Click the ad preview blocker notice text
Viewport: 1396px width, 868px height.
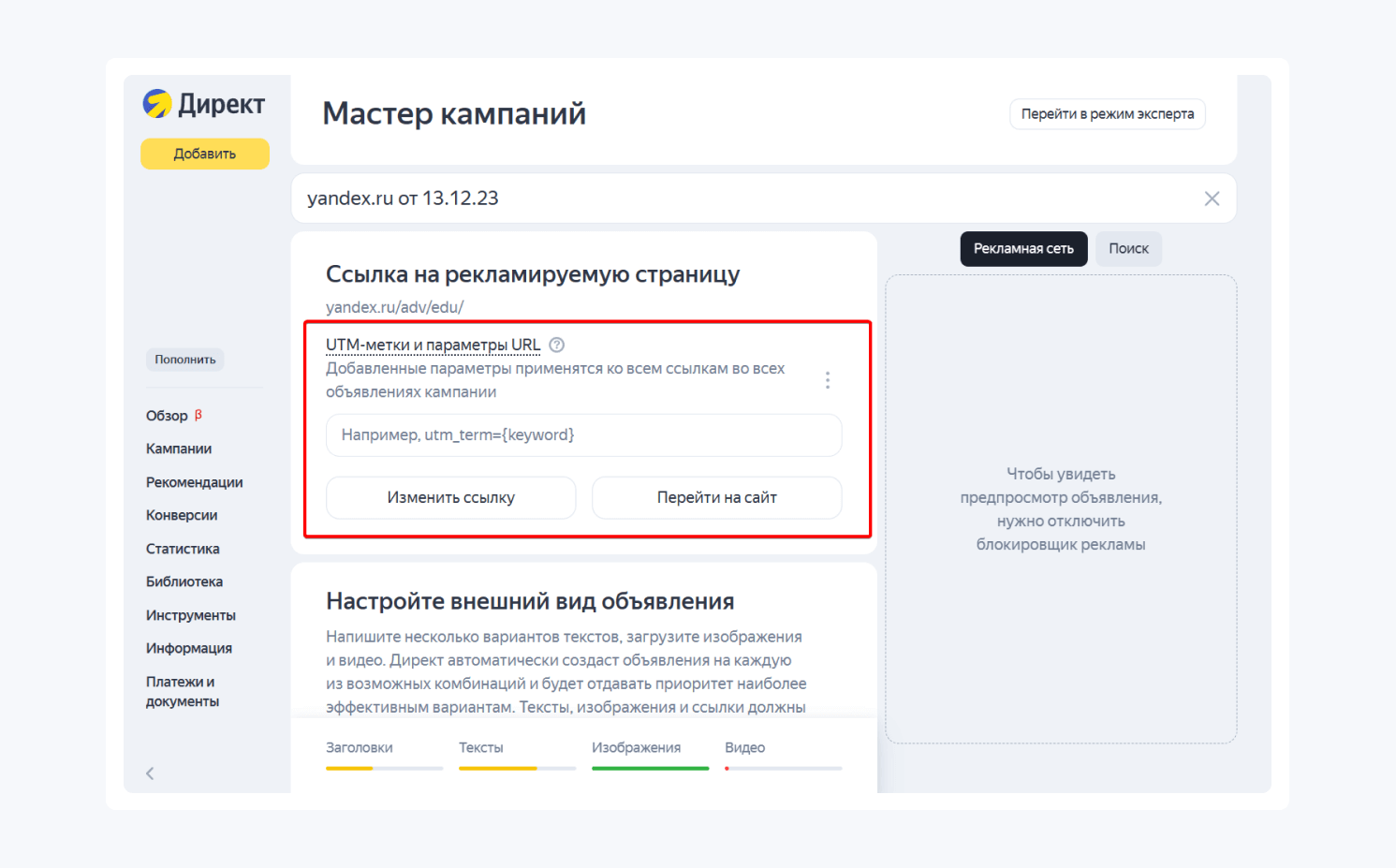coord(1061,509)
